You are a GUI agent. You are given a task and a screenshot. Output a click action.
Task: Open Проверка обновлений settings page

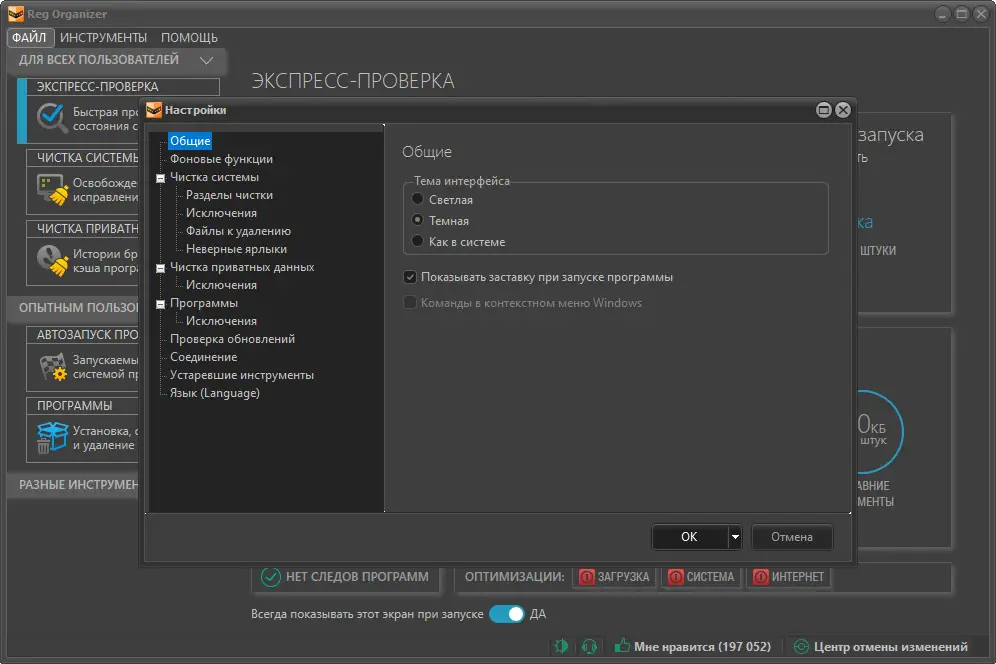(x=232, y=339)
